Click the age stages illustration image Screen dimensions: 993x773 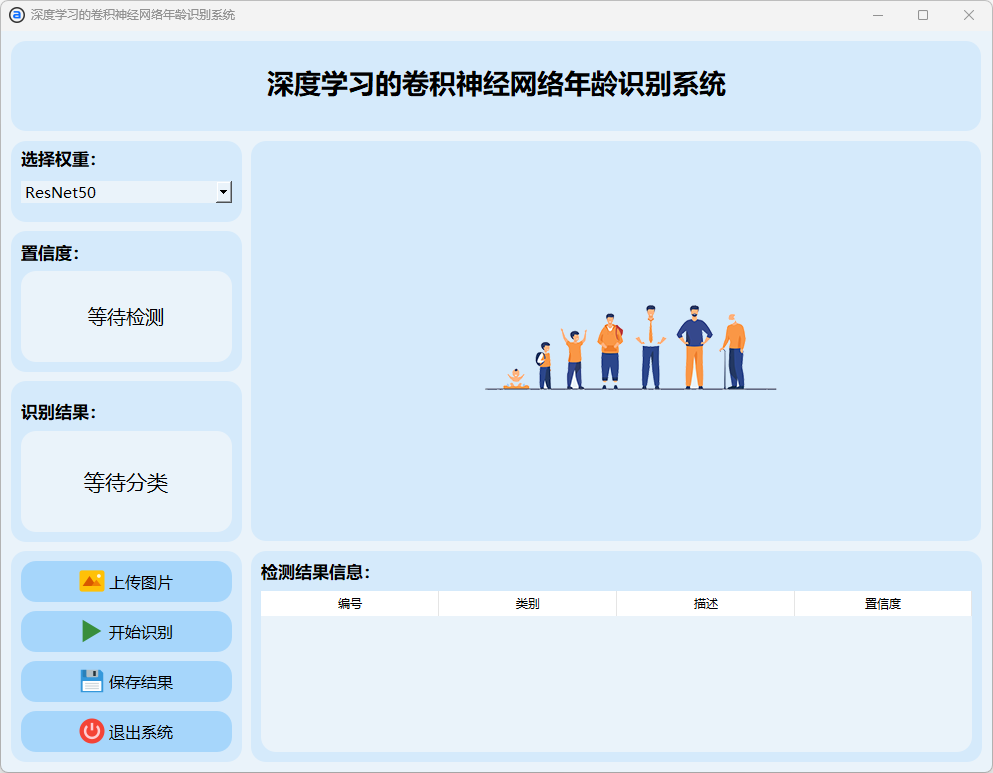(x=630, y=348)
